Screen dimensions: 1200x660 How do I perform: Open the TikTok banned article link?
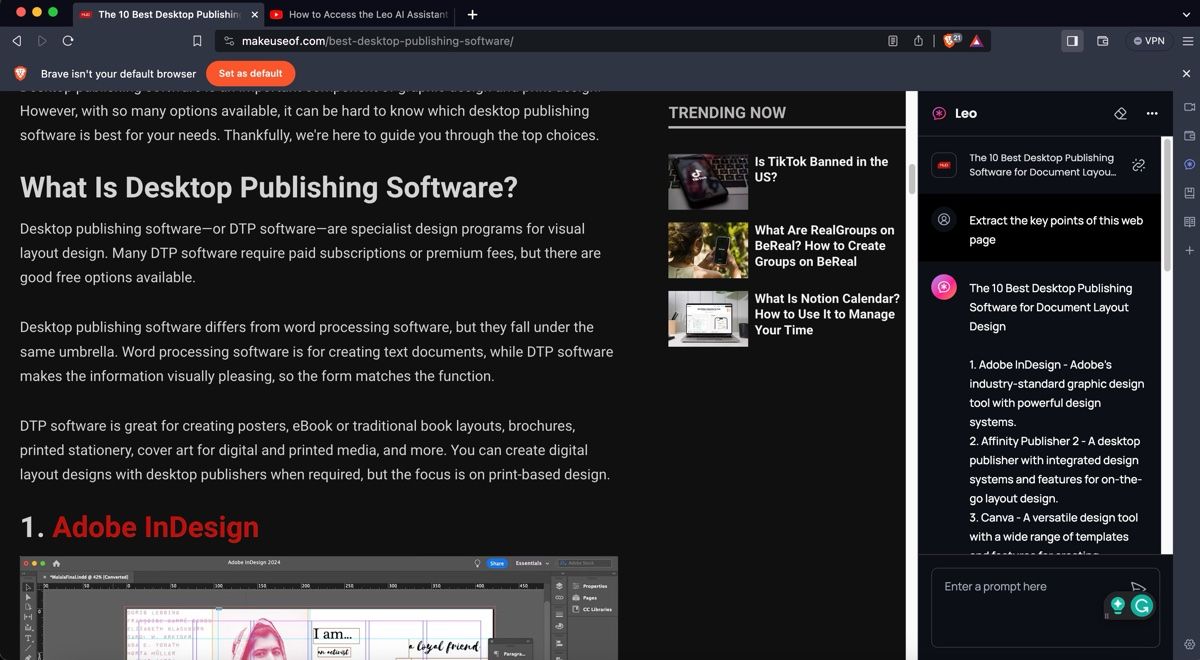pyautogui.click(x=820, y=169)
